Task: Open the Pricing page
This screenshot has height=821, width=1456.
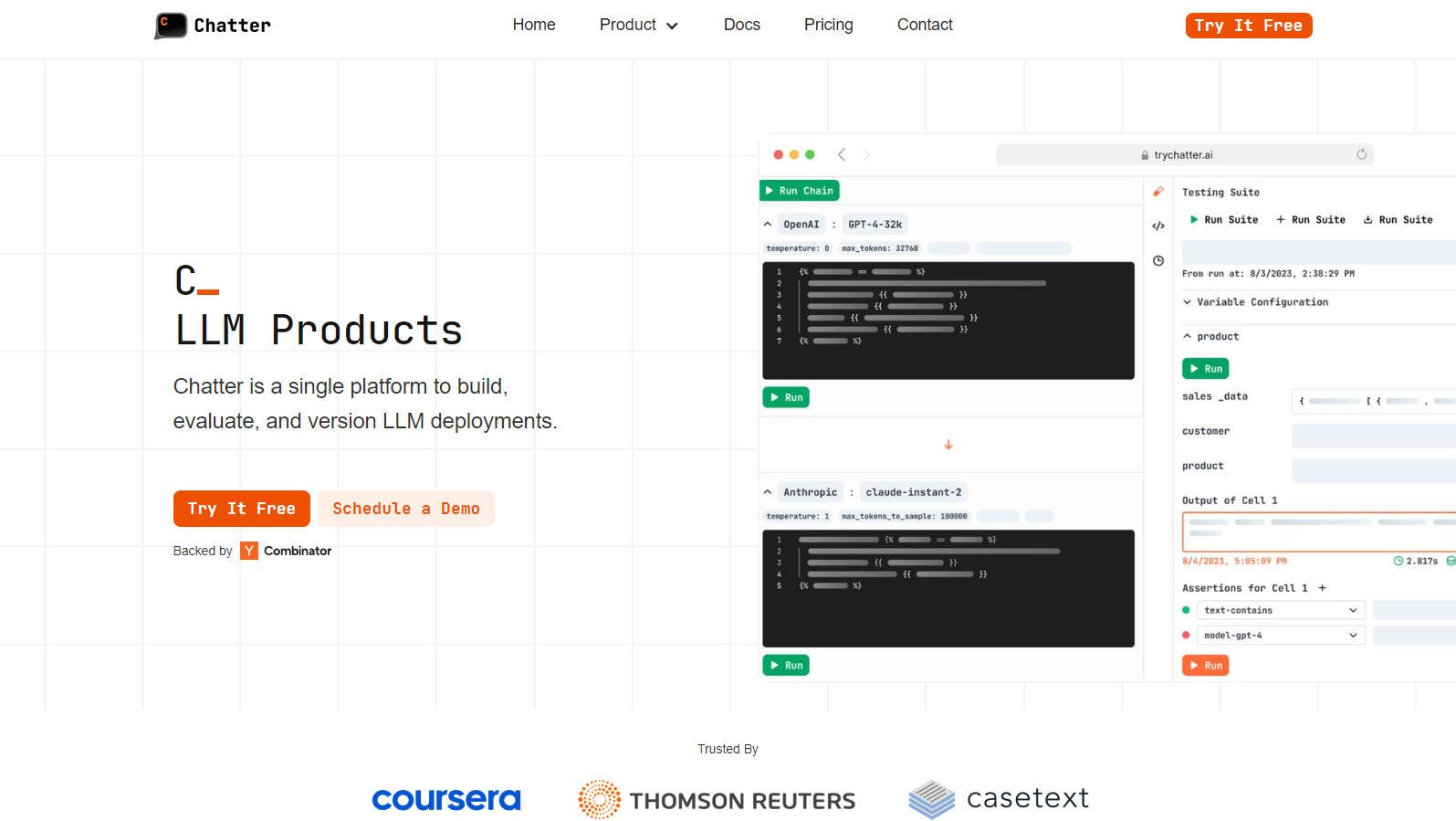Action: pos(828,25)
